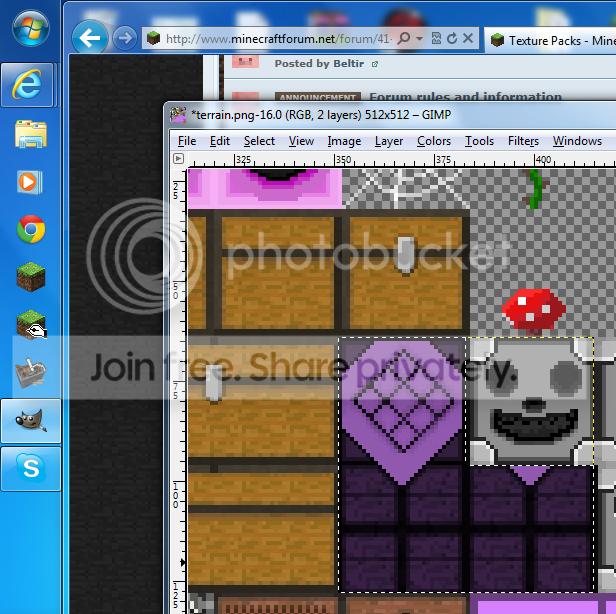
Task: Expand the address bar search dropdown arrow
Action: click(418, 39)
